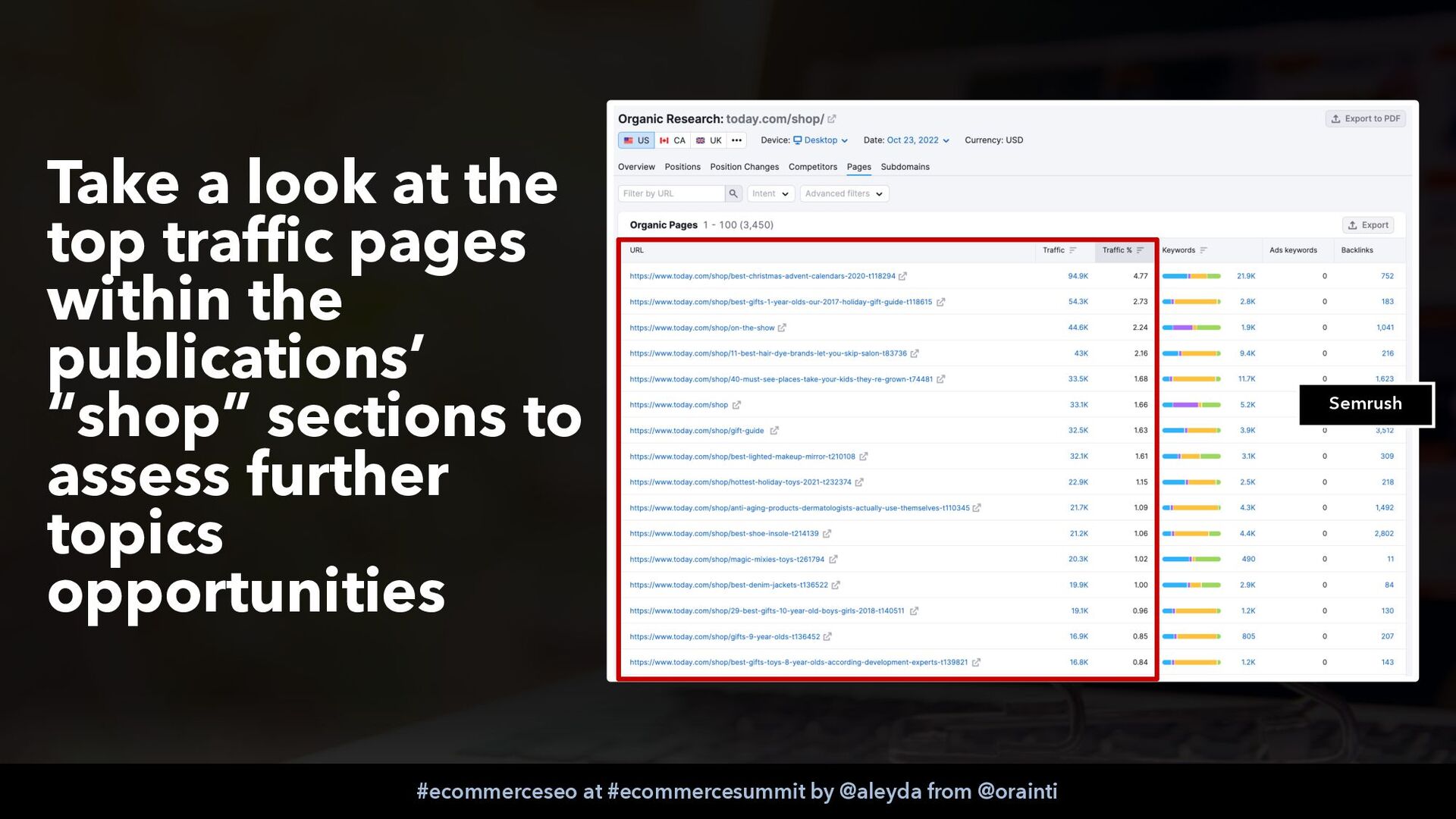Click external link icon for on-the-show URL

782,328
